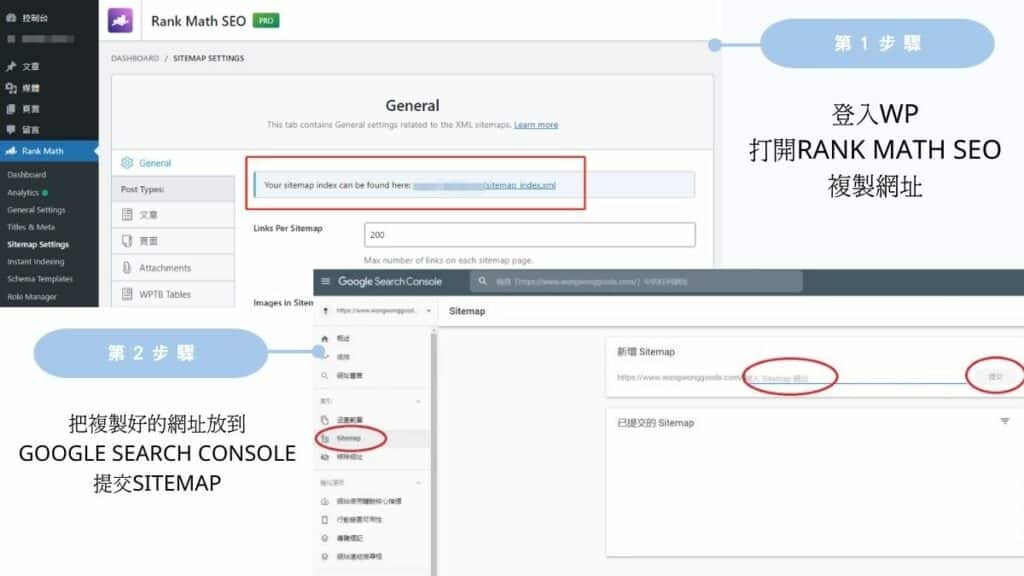Open the 文章 pin icon in WordPress sidebar
The image size is (1024, 576).
pos(10,66)
